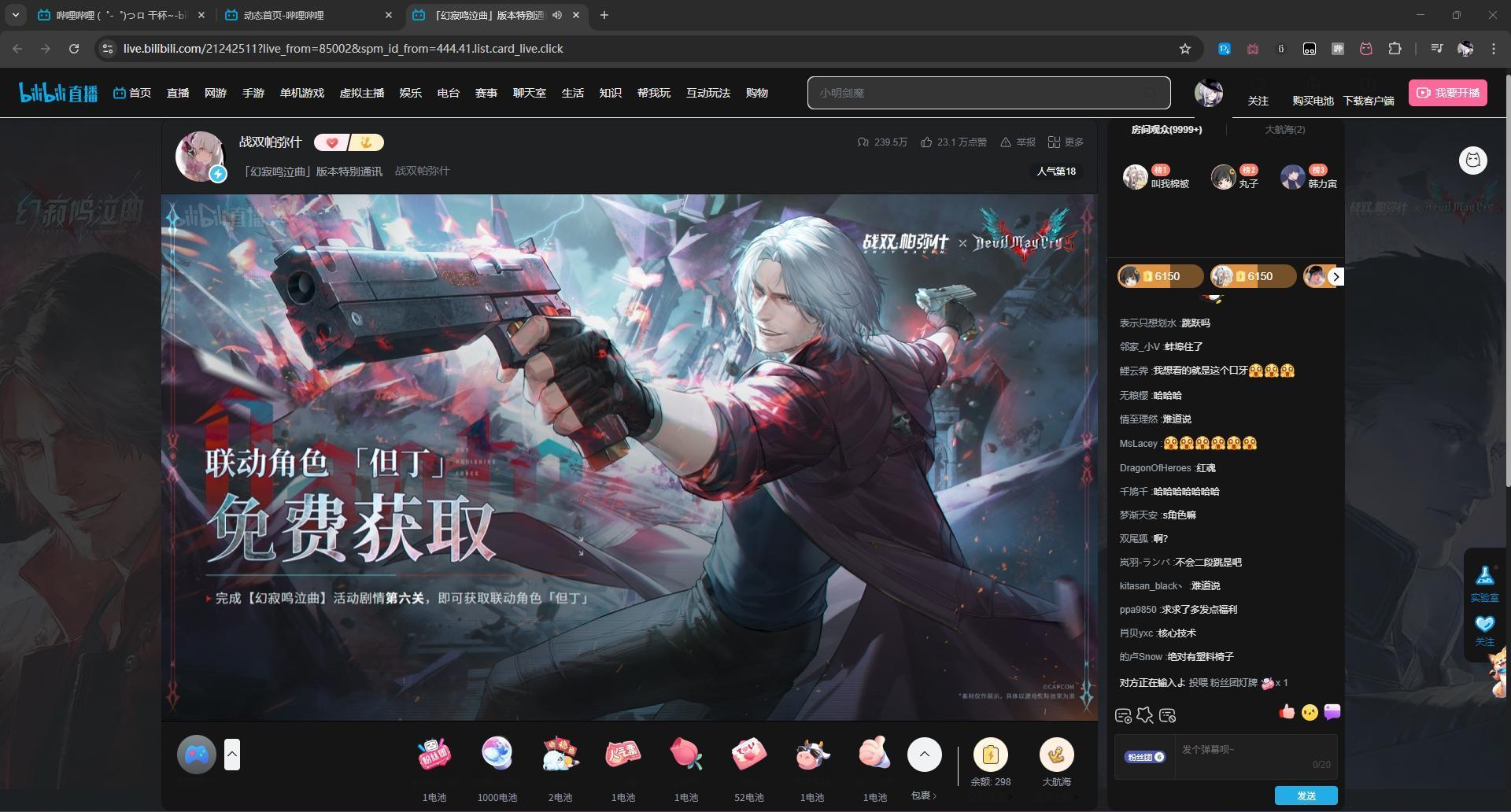Click the heart fan medal badge
The width and height of the screenshot is (1511, 812).
(331, 142)
